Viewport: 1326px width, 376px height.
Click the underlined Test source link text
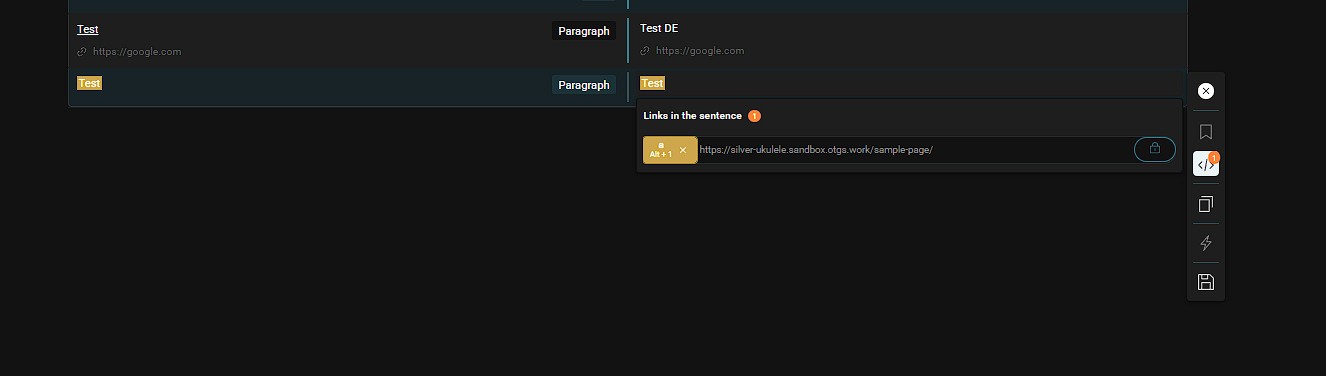tap(88, 30)
